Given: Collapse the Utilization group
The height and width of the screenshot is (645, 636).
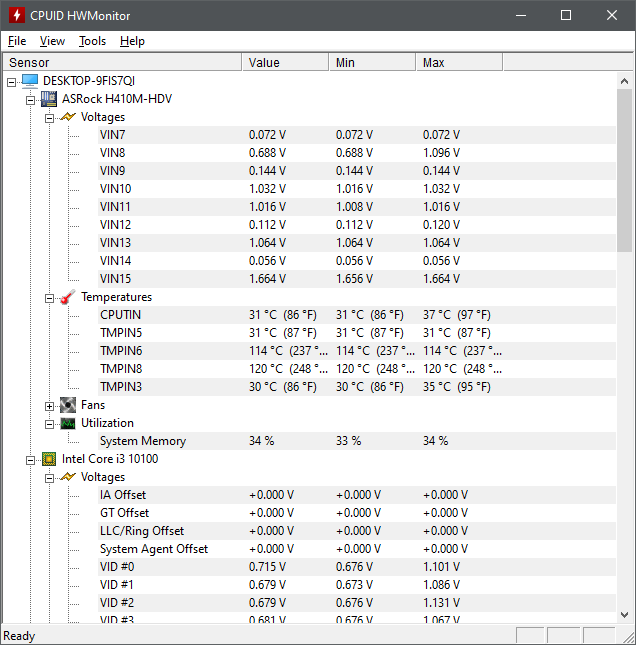Looking at the screenshot, I should (49, 424).
